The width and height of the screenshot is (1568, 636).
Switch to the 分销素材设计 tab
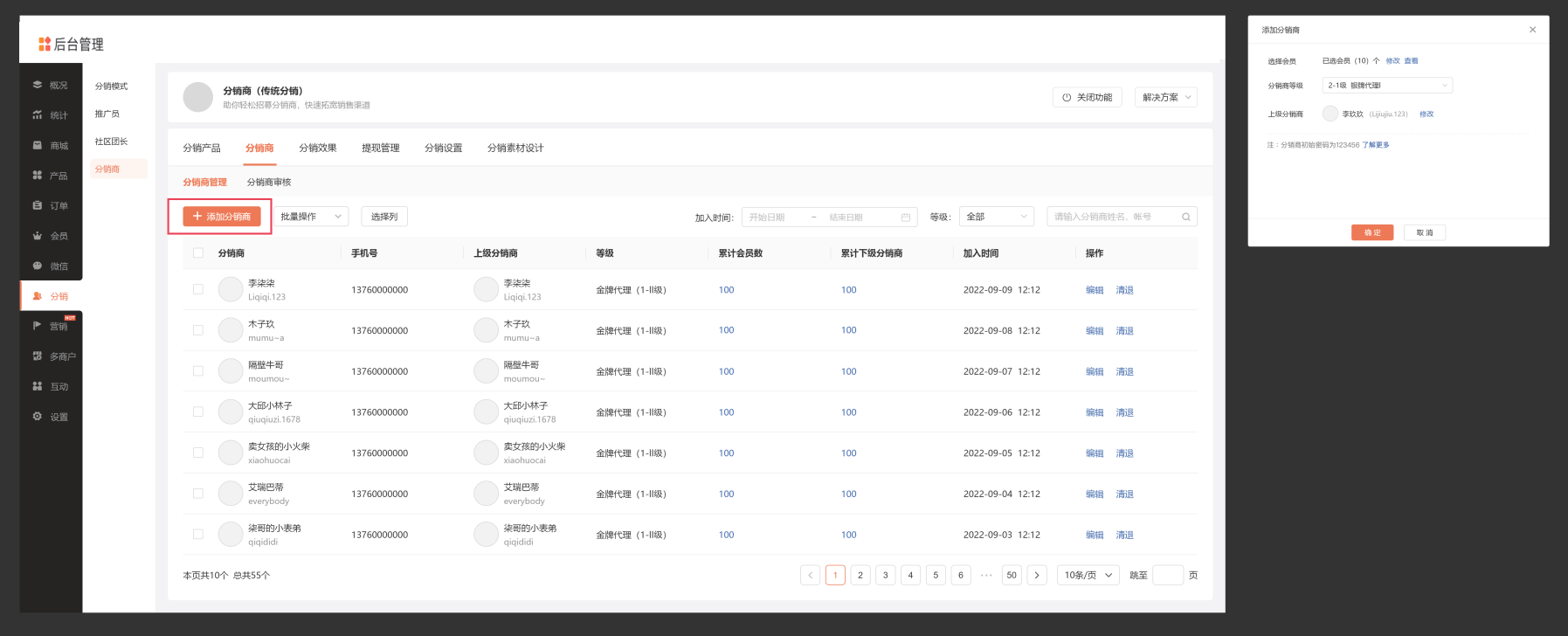(x=515, y=148)
